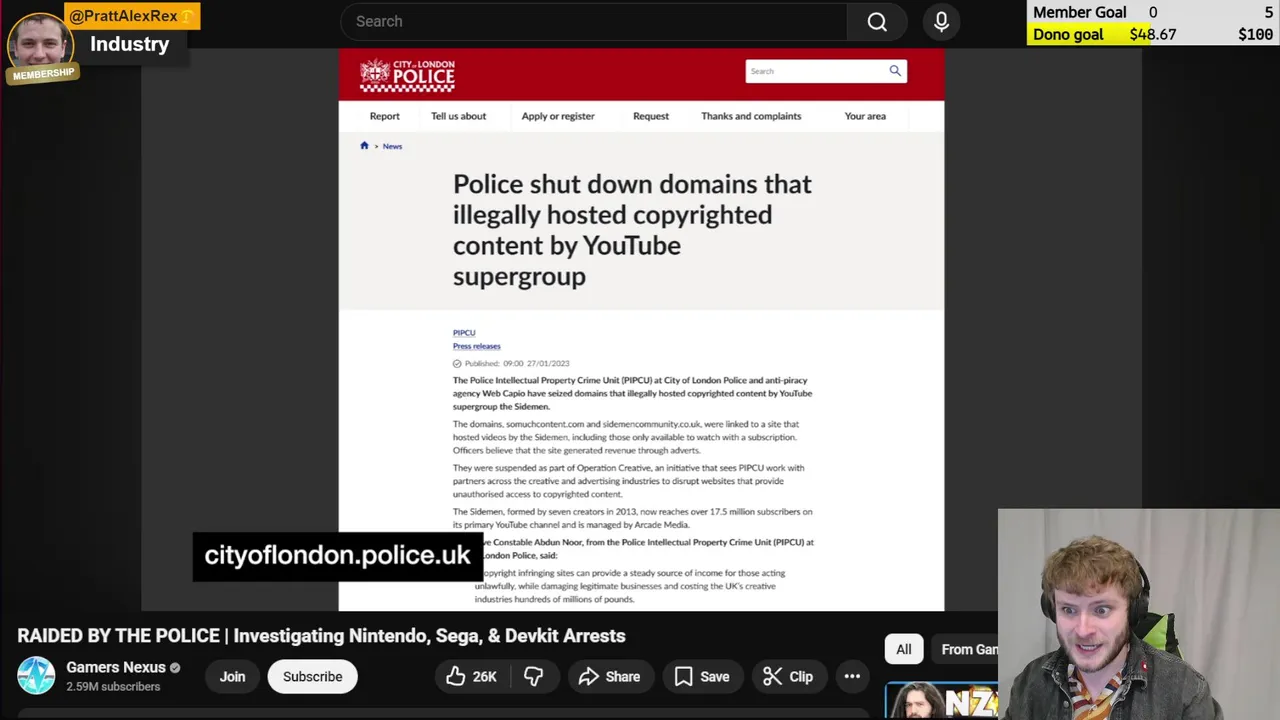1280x720 pixels.
Task: Open the Press releases link
Action: coord(476,346)
